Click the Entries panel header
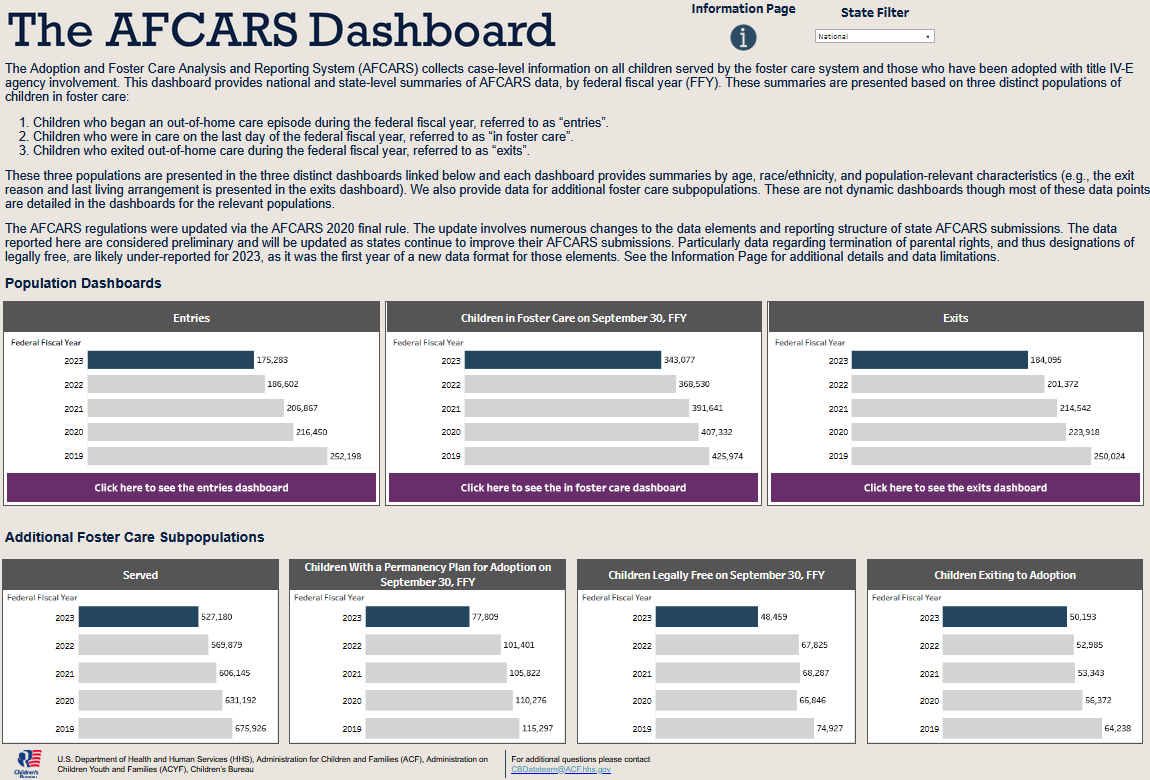Screen dimensions: 1150x780 click(x=191, y=318)
